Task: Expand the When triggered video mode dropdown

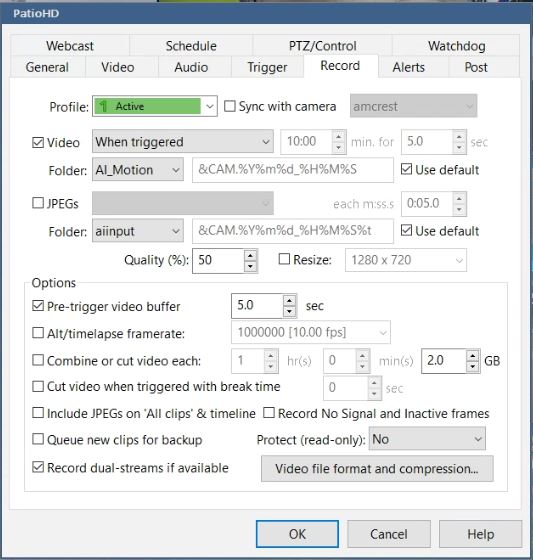Action: click(183, 141)
